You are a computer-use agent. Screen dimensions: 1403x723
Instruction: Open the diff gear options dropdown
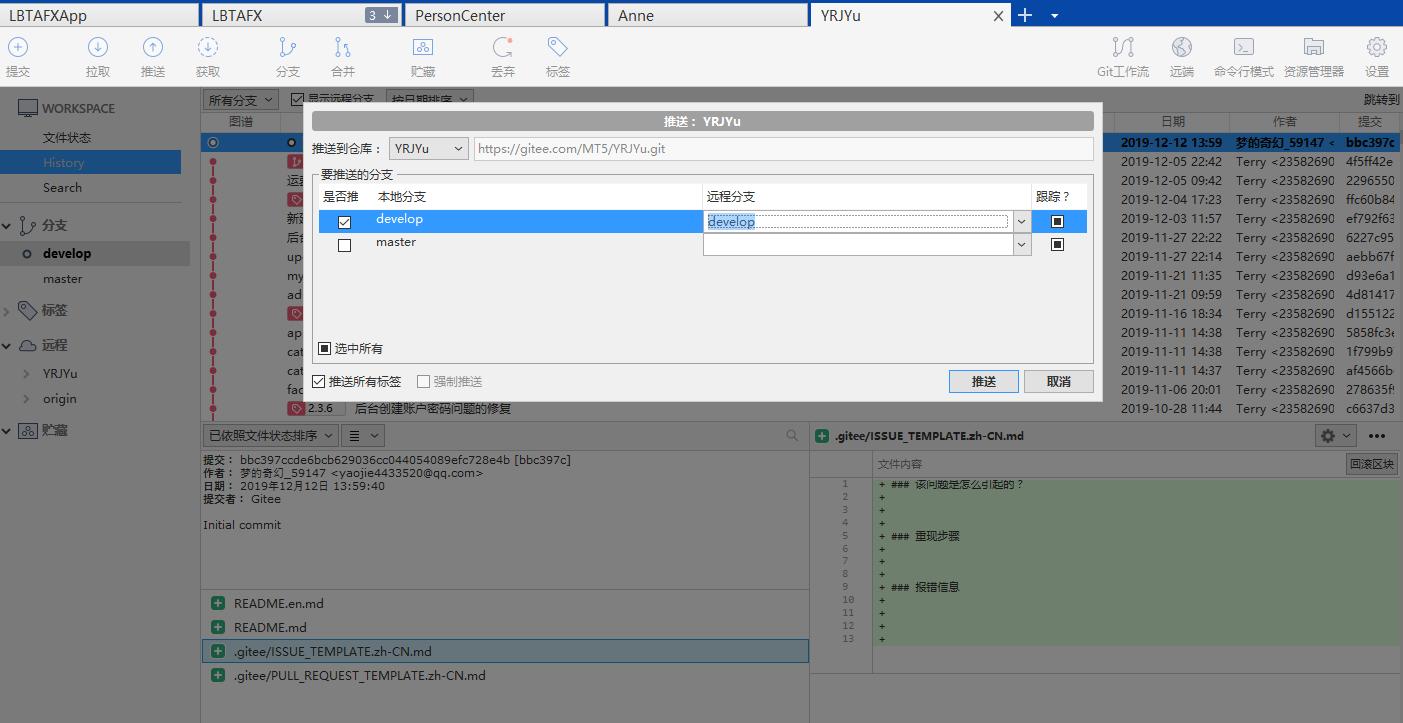pos(1335,436)
